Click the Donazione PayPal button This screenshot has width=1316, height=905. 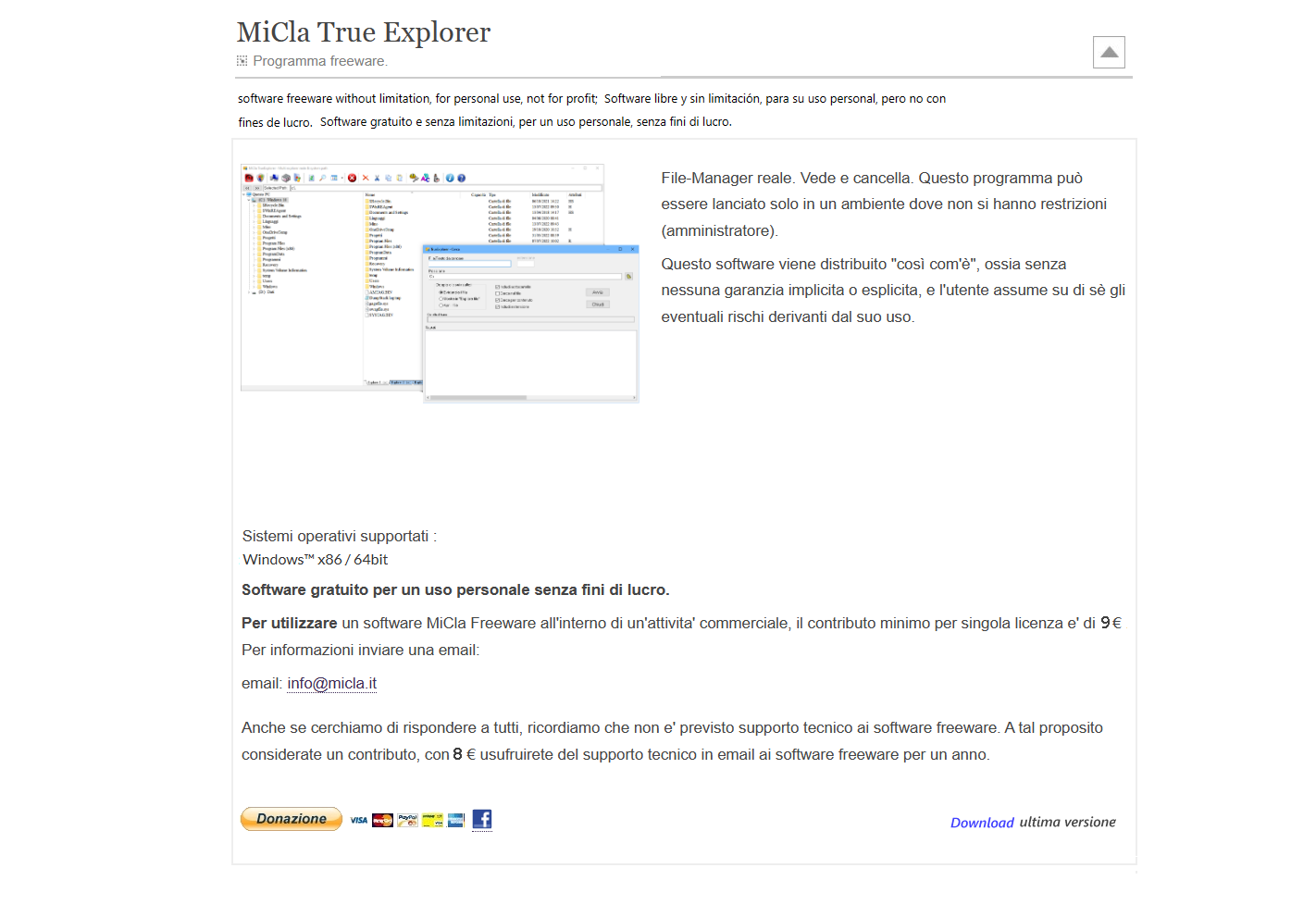tap(292, 819)
